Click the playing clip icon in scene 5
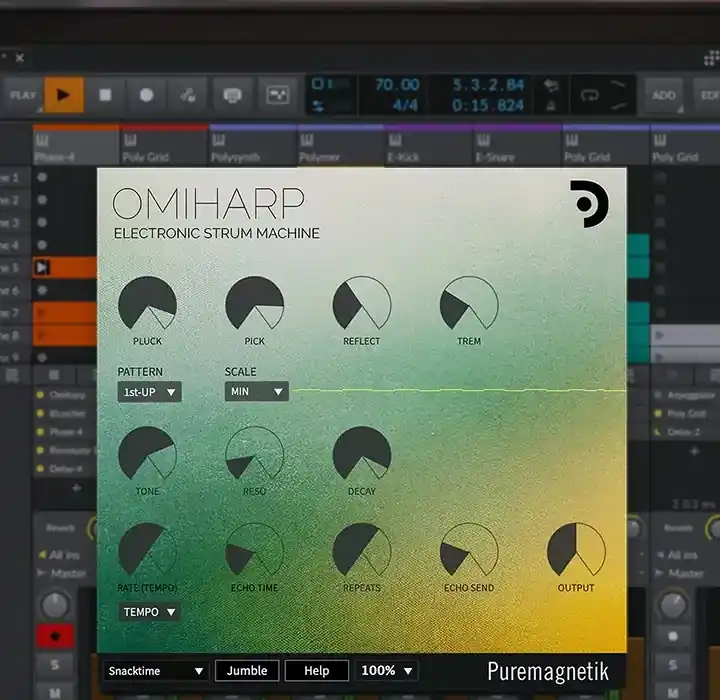 pyautogui.click(x=42, y=267)
